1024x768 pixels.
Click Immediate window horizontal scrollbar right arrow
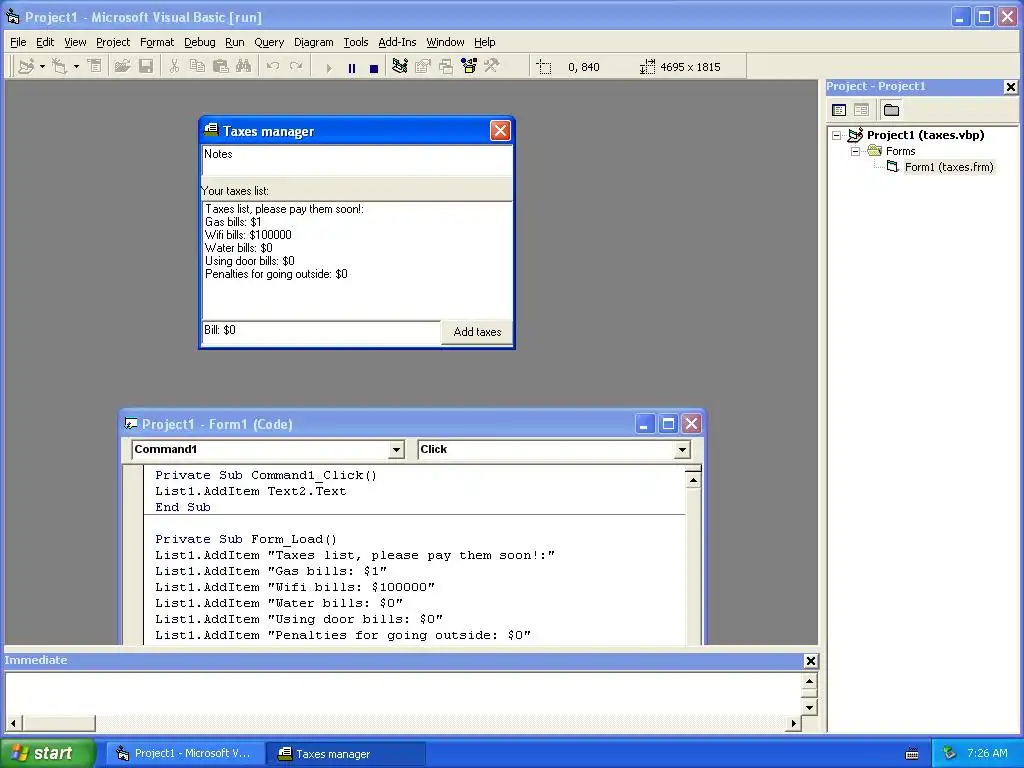point(793,723)
